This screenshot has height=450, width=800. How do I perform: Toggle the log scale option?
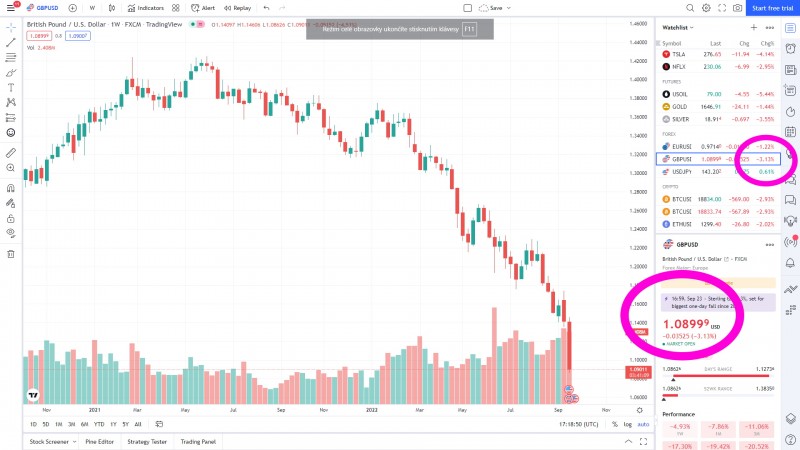click(x=626, y=424)
